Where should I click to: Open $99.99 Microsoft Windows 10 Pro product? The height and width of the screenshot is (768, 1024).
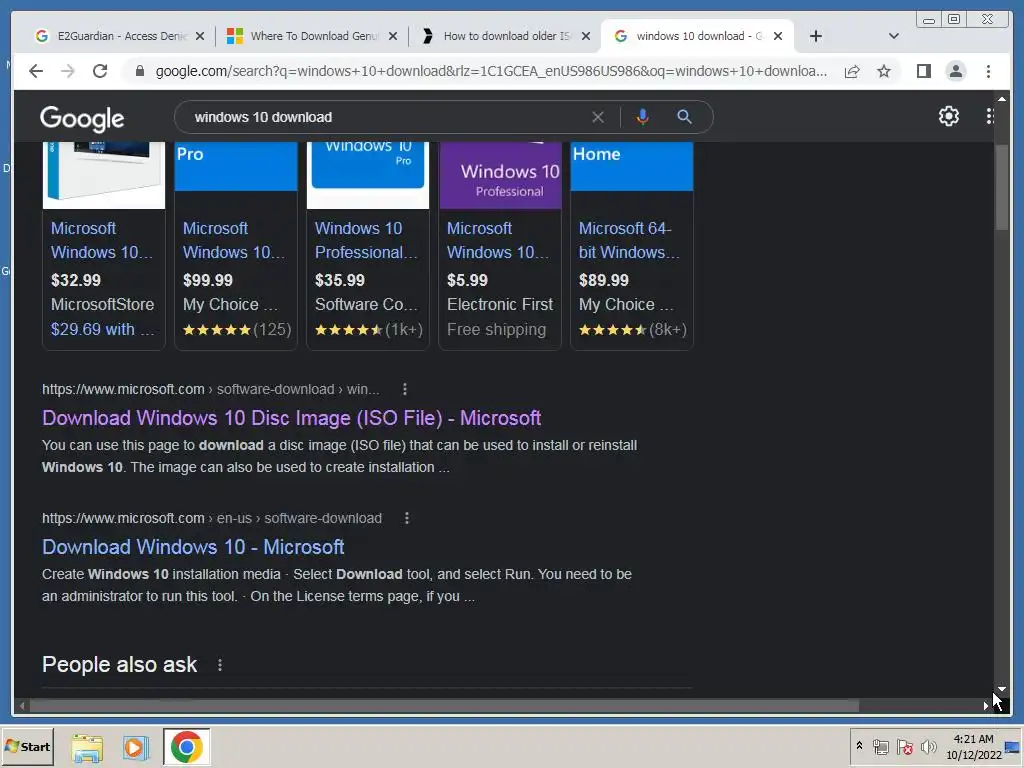(236, 246)
